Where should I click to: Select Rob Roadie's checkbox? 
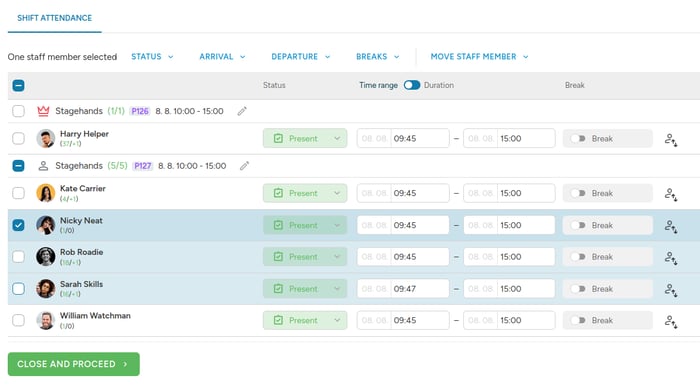(18, 257)
